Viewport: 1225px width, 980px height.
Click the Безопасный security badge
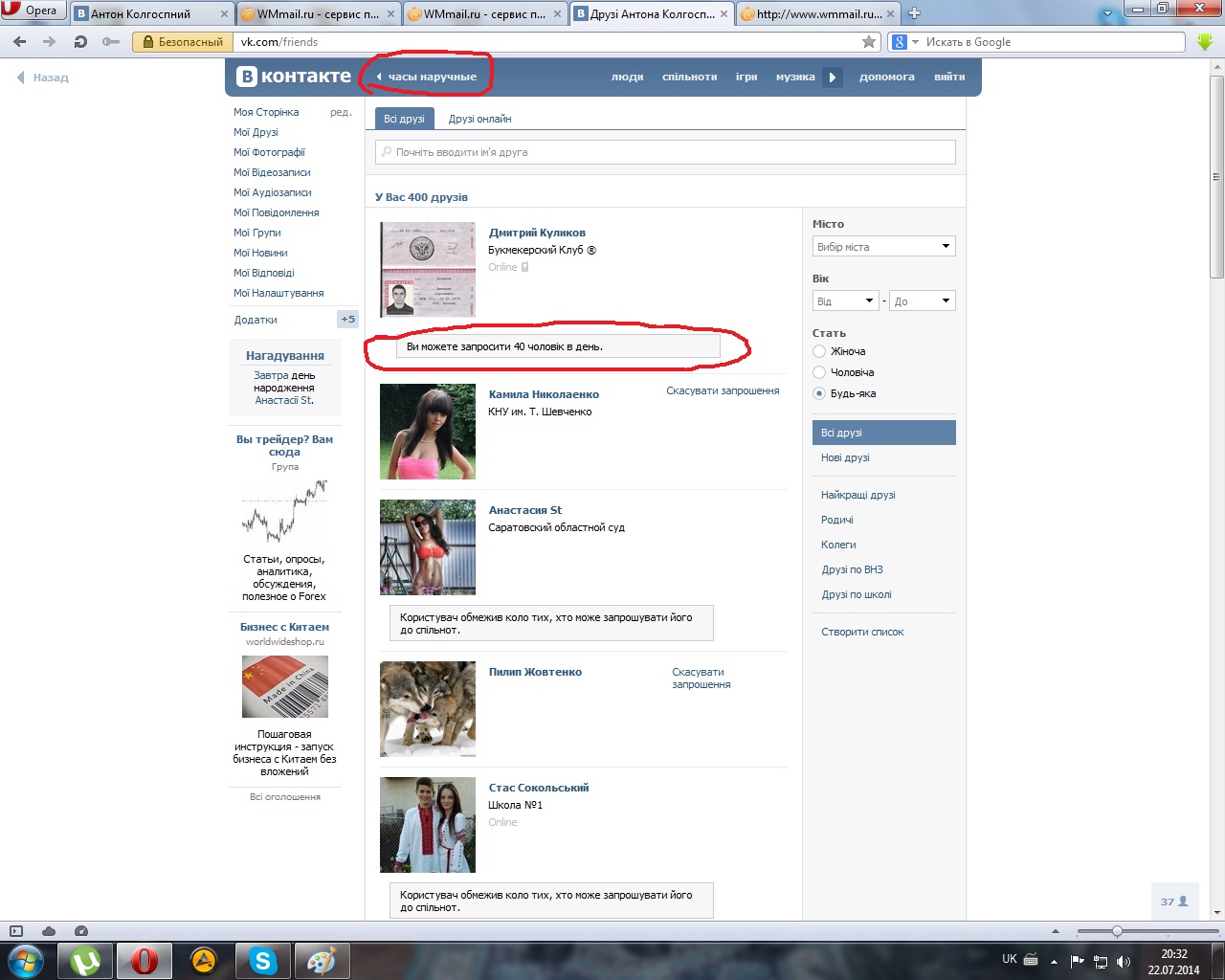pos(183,42)
